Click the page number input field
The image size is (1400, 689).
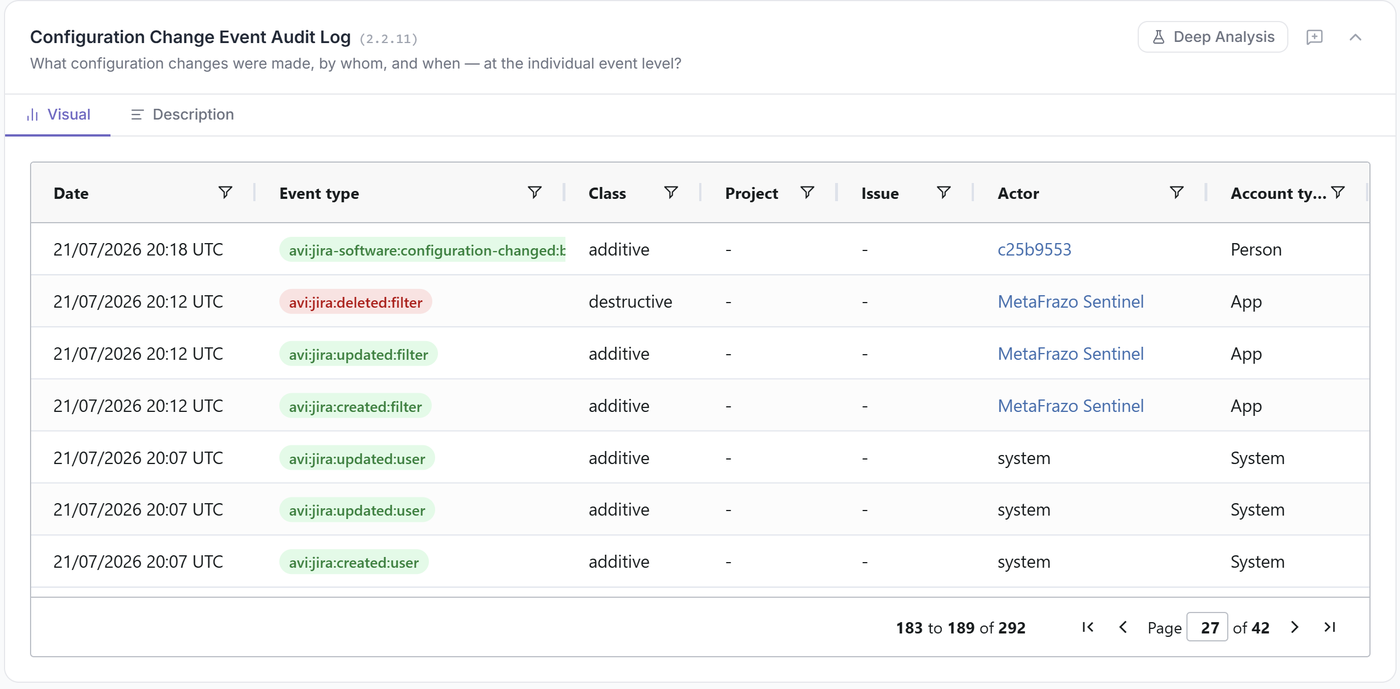click(x=1207, y=628)
